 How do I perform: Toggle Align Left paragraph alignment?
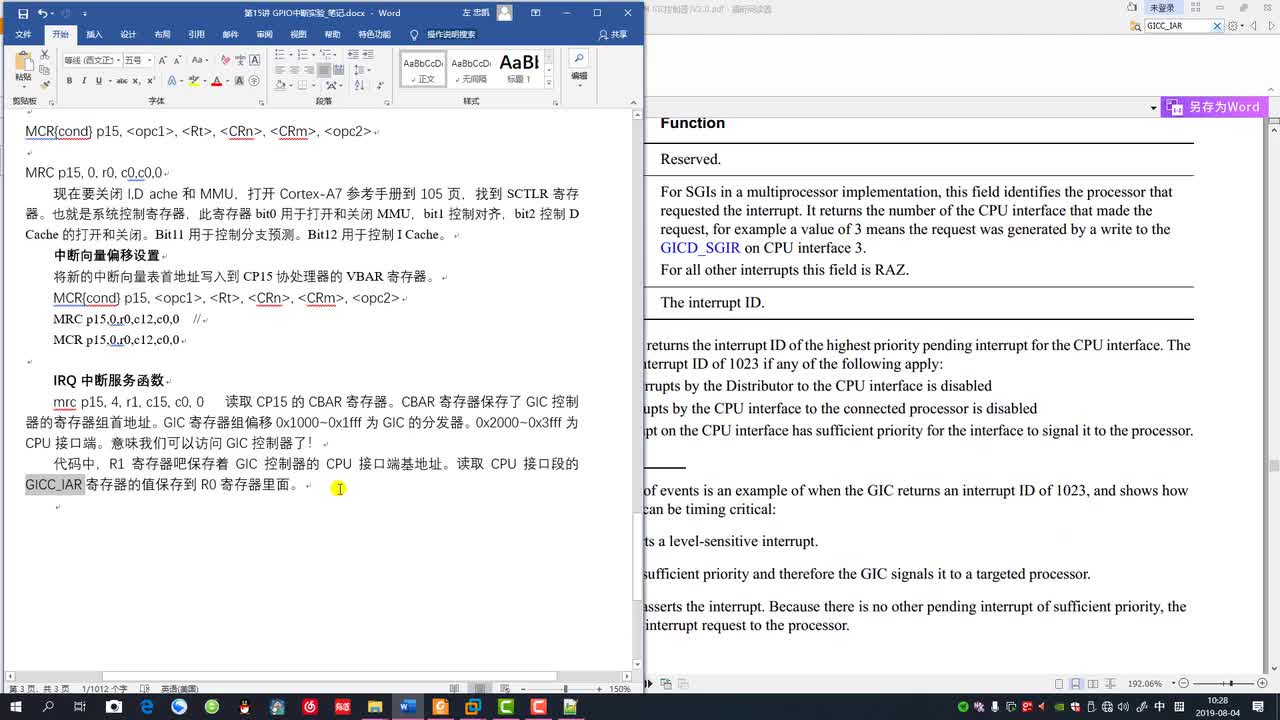(280, 70)
